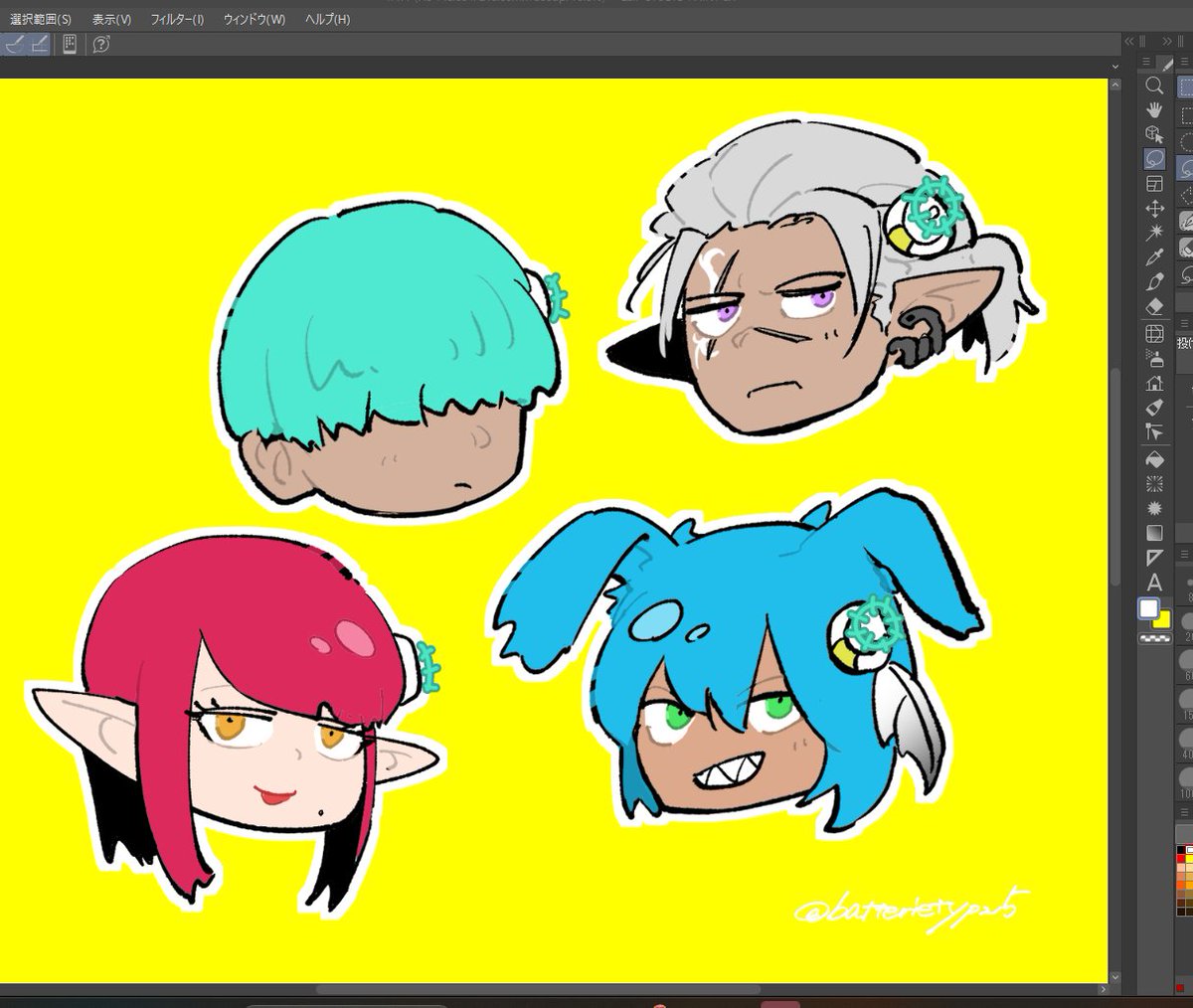Select the white main drawing color swatch
1193x1008 pixels.
(x=1149, y=608)
